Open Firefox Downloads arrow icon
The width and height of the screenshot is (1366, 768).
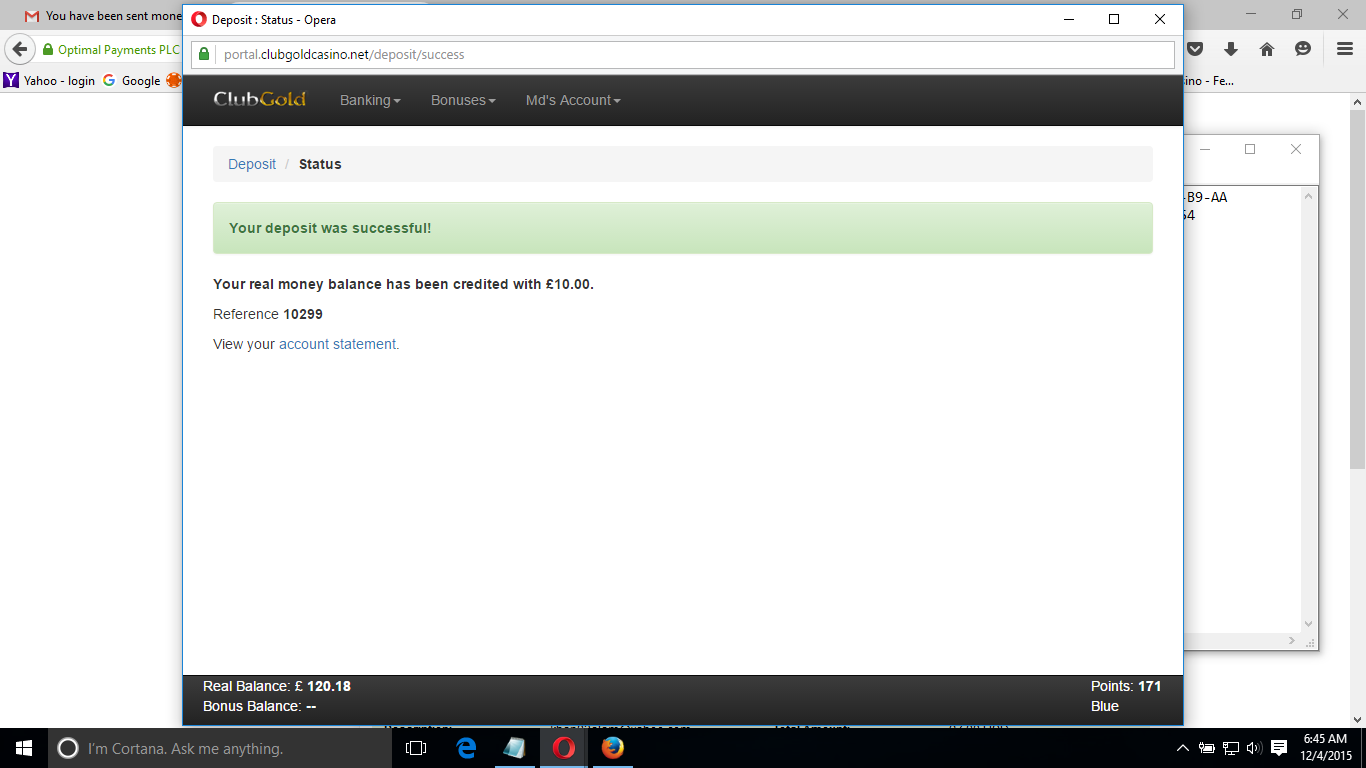pos(1231,49)
